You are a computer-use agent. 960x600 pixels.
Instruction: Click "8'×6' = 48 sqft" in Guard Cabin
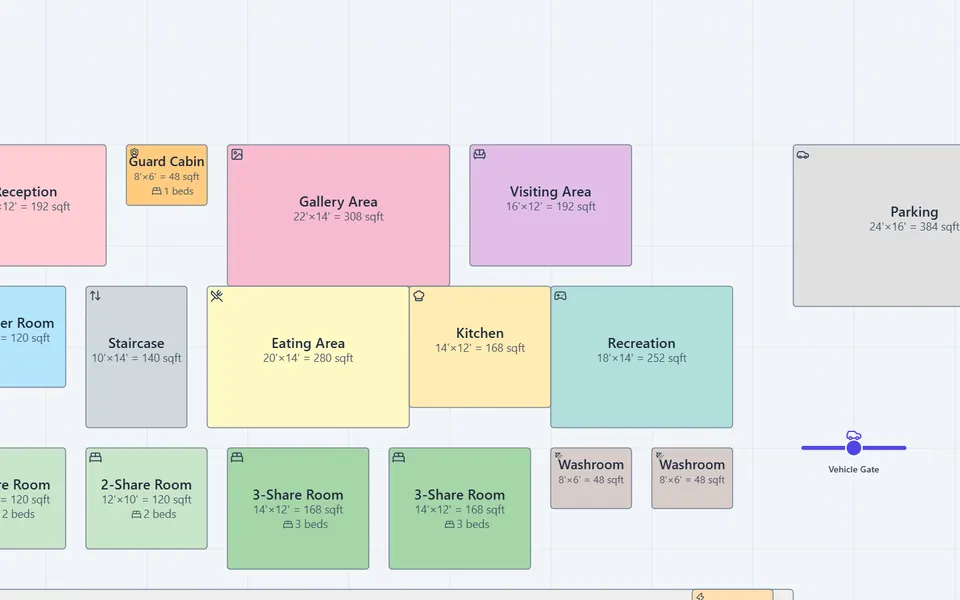[167, 177]
